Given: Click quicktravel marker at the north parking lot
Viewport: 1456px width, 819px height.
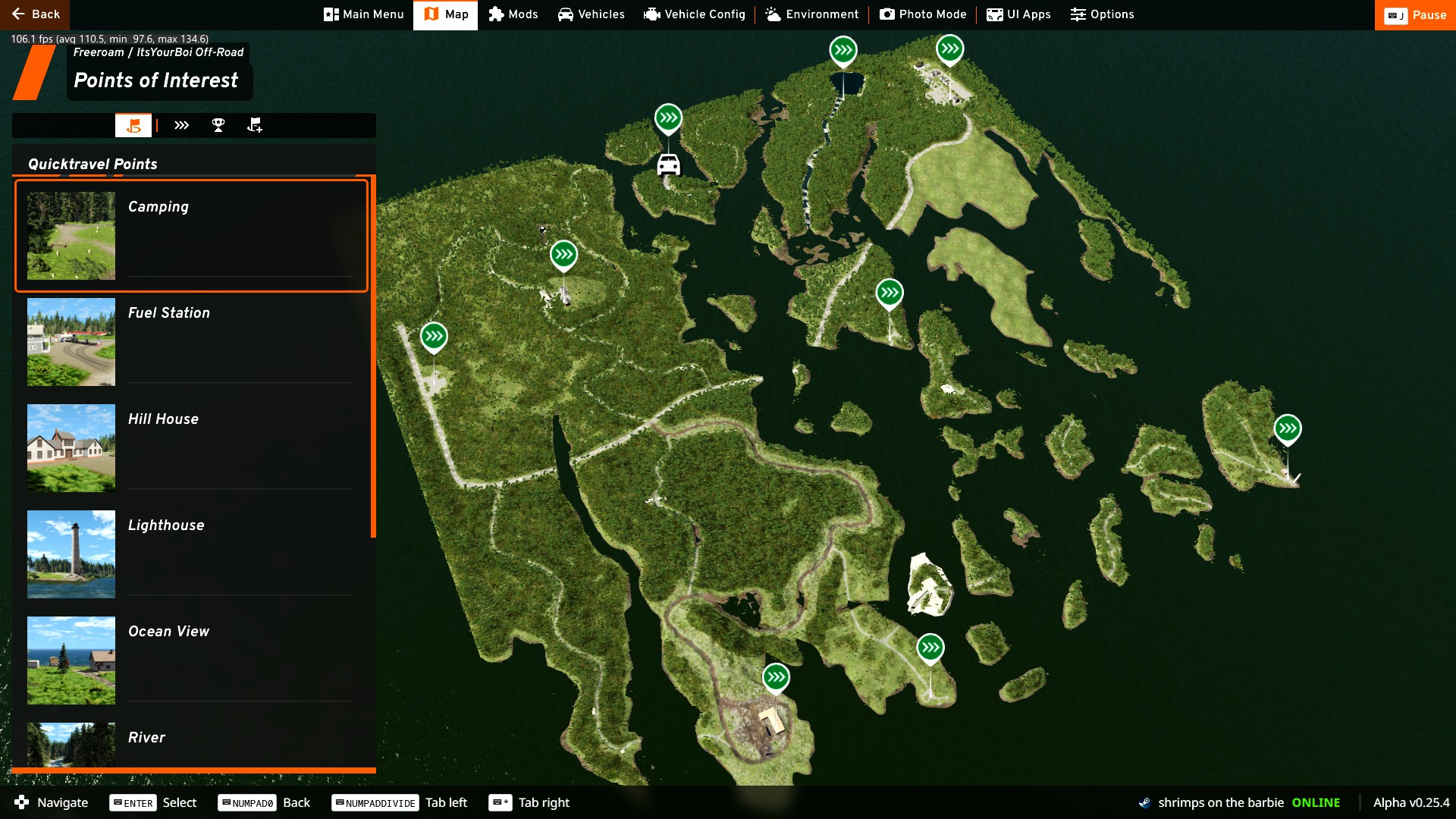Looking at the screenshot, I should pos(949,49).
